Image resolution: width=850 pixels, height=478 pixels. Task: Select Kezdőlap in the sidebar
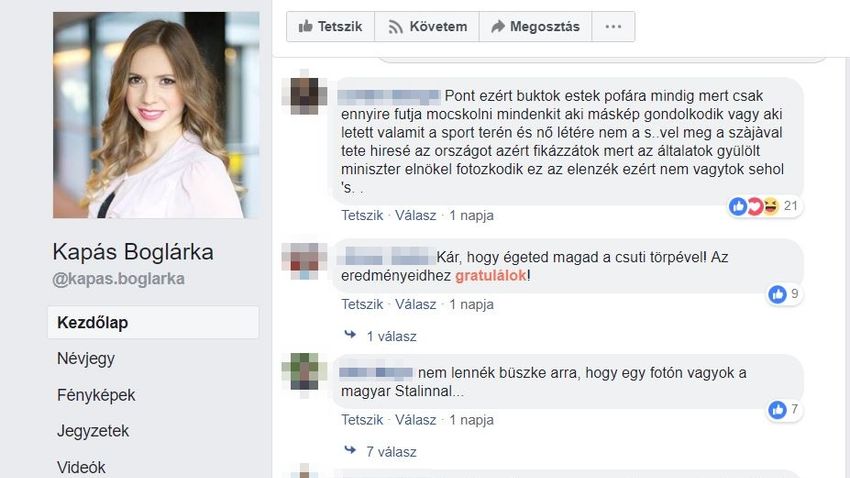[x=153, y=322]
